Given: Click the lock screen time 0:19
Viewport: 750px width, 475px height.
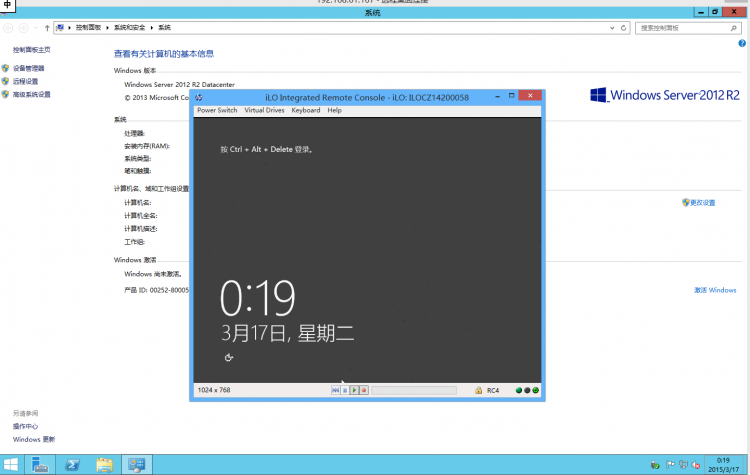Looking at the screenshot, I should (x=257, y=298).
